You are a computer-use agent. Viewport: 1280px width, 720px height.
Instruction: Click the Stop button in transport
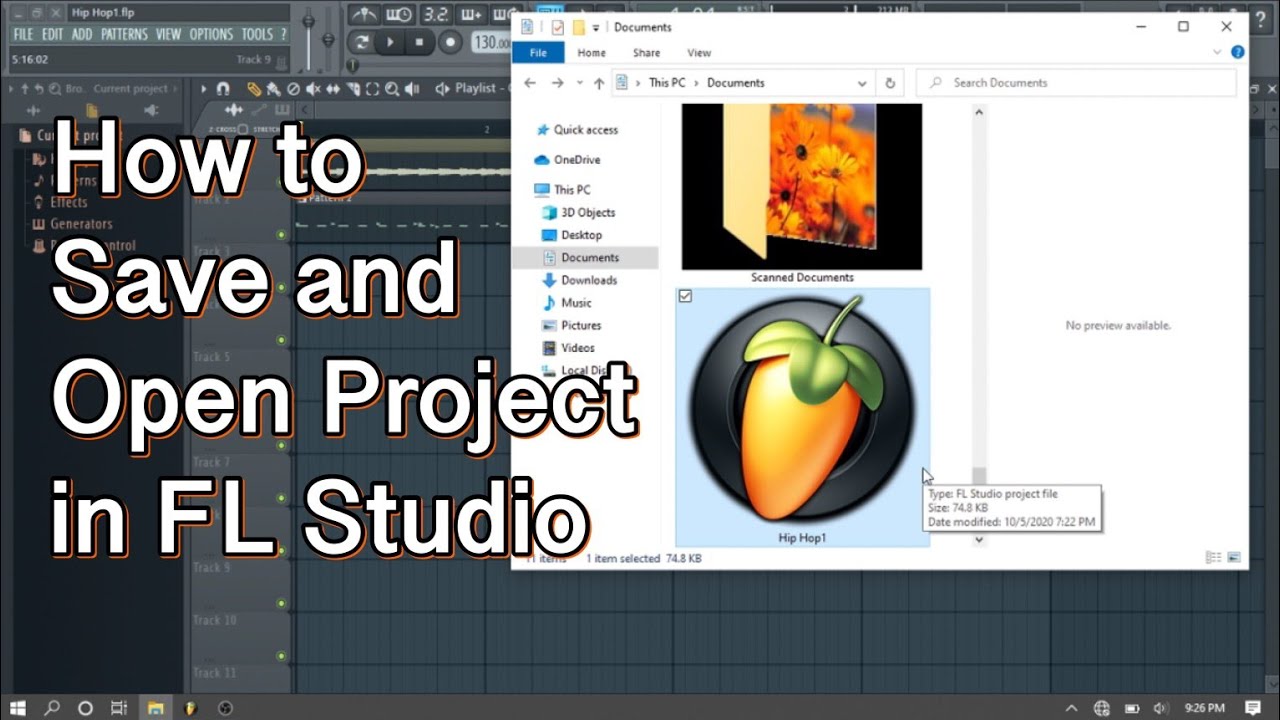pos(419,42)
